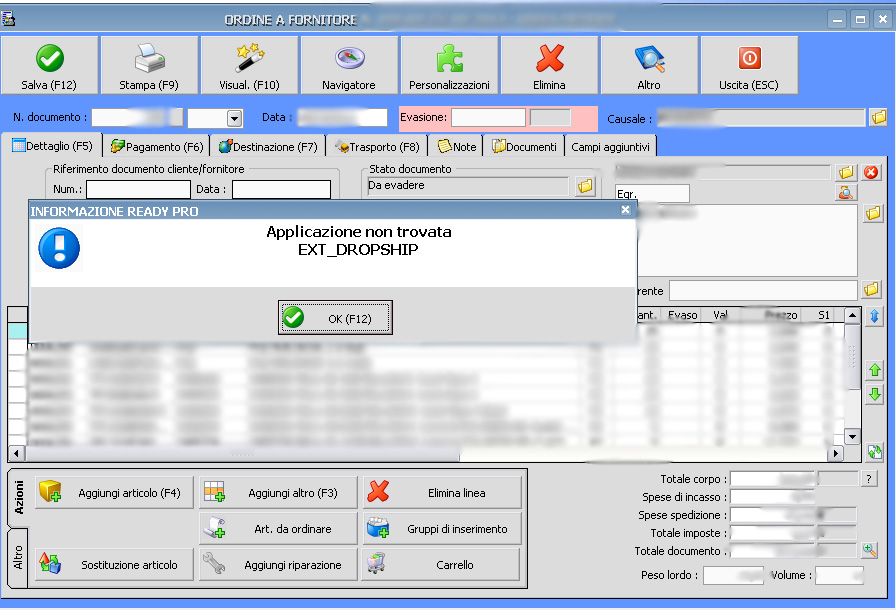Image resolution: width=896 pixels, height=610 pixels.
Task: Open the Visual. (F10) preview
Action: 249,65
